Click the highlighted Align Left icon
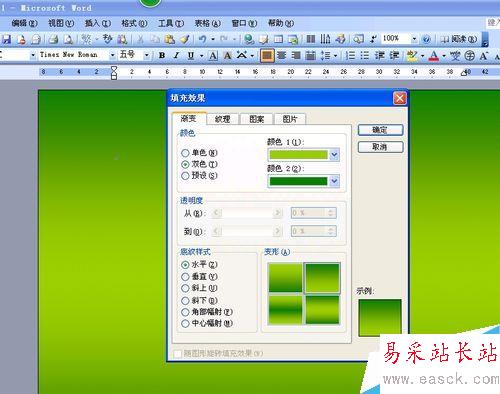 (x=267, y=55)
